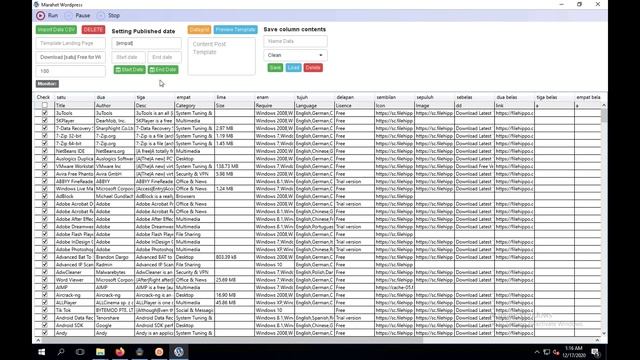This screenshot has width=640, height=360.
Task: Select the 'Michael Gundlach' author cell
Action: click(x=115, y=196)
